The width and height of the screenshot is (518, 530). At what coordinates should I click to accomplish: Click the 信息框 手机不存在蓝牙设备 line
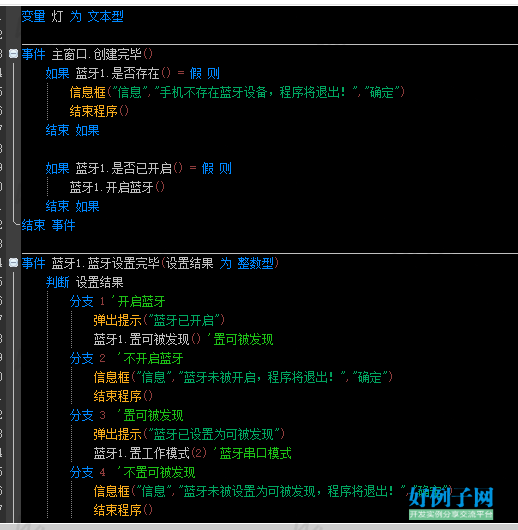click(x=237, y=92)
